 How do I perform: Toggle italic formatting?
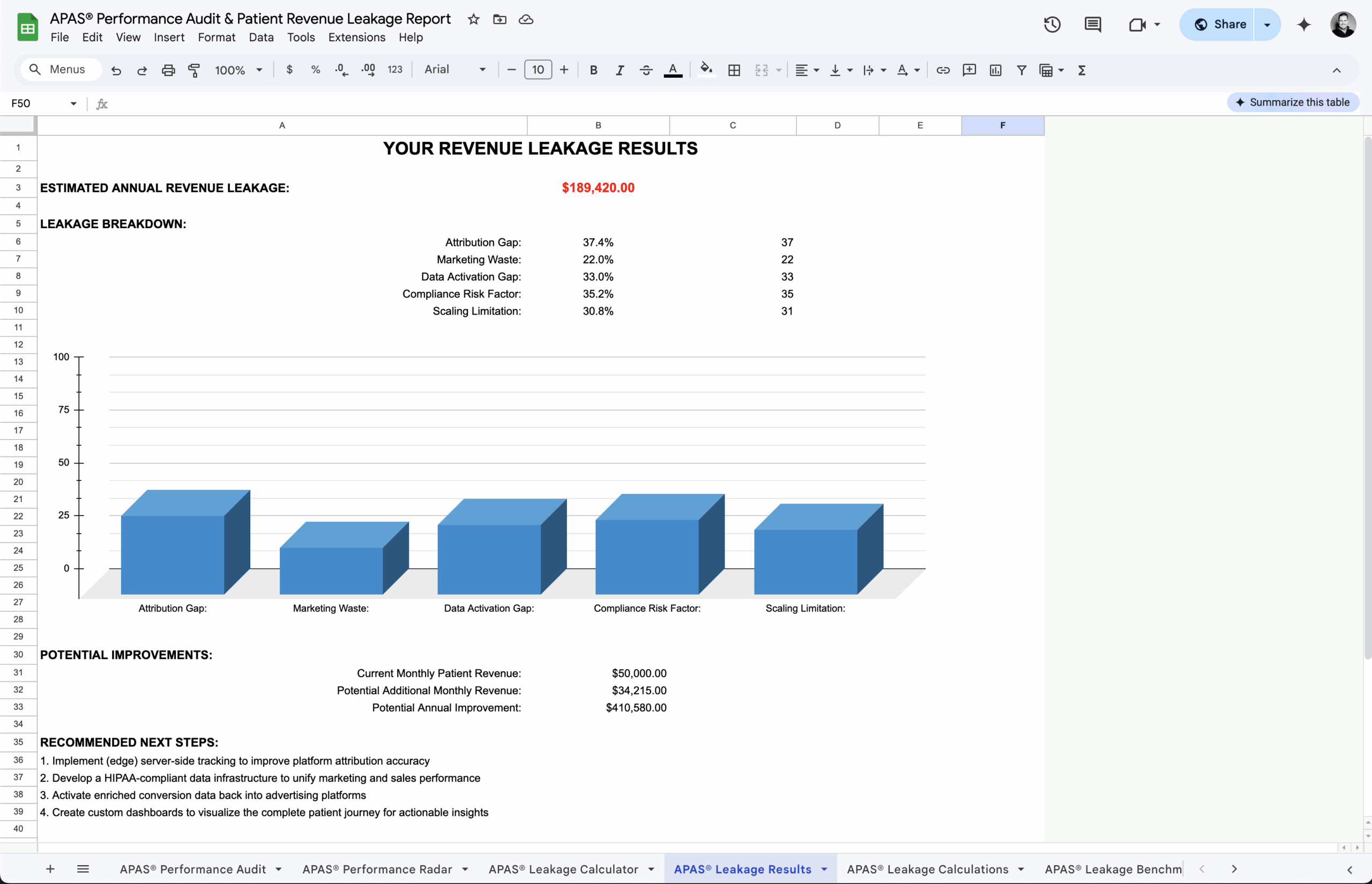click(x=620, y=70)
